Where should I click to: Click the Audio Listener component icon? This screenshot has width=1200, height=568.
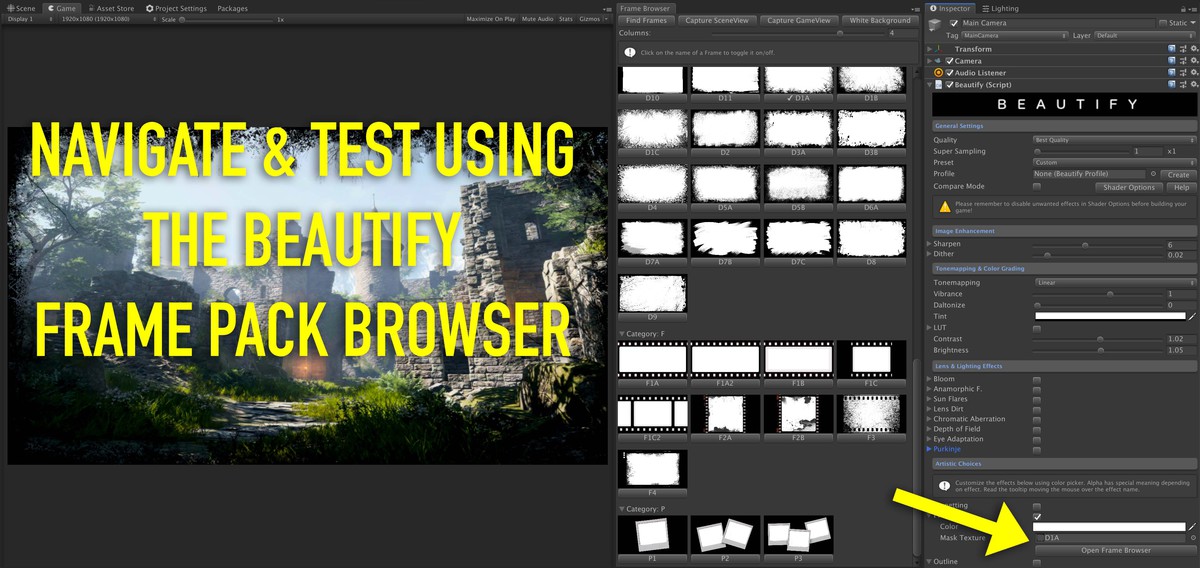[x=938, y=73]
